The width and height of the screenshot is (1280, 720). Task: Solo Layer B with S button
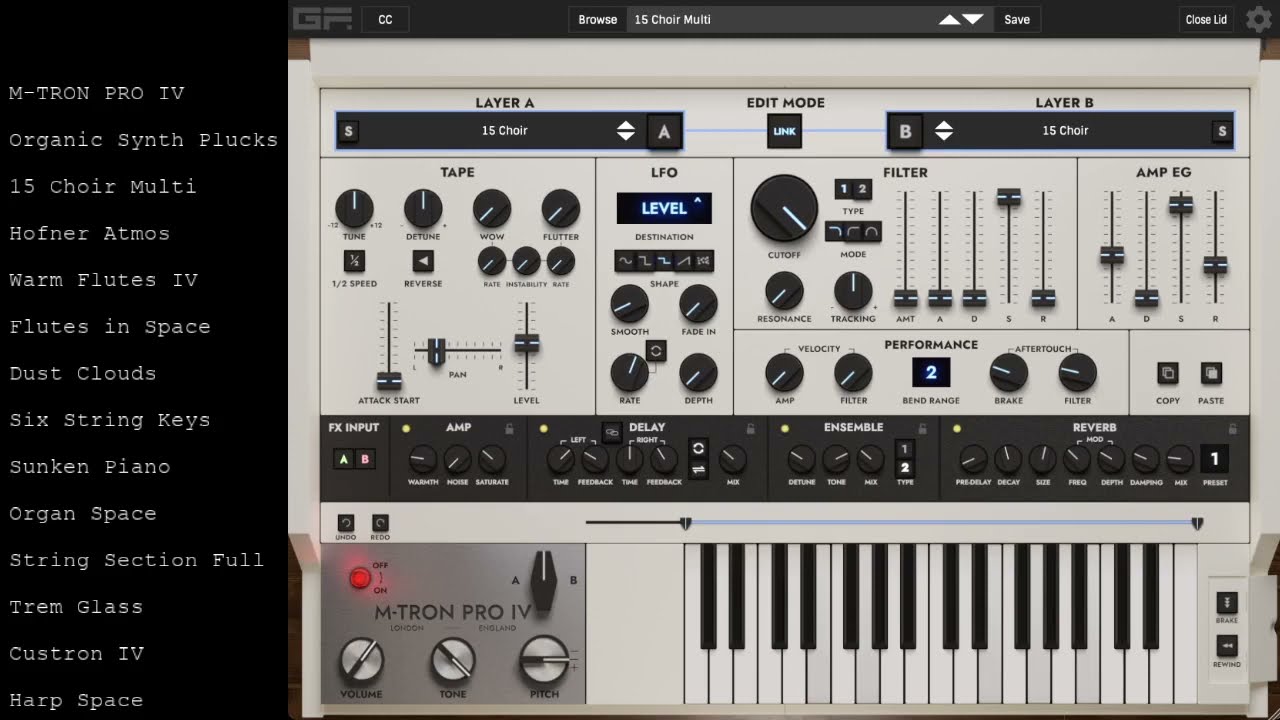(1221, 131)
